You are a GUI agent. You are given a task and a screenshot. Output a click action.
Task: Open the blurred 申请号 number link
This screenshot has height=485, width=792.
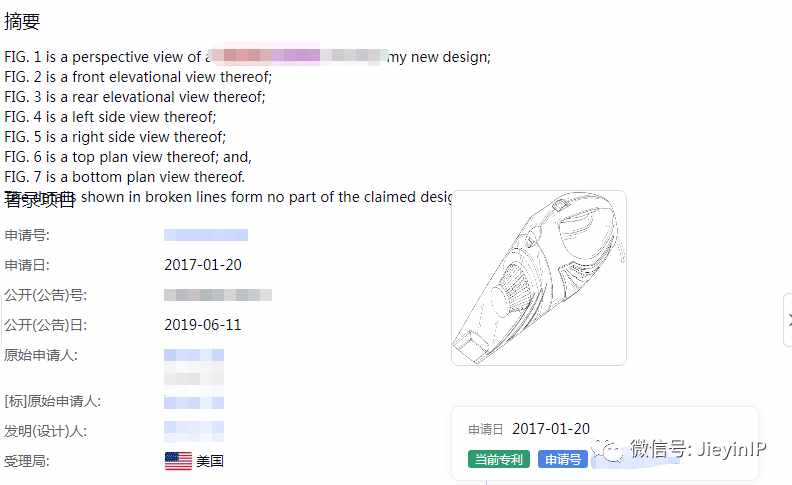point(206,235)
